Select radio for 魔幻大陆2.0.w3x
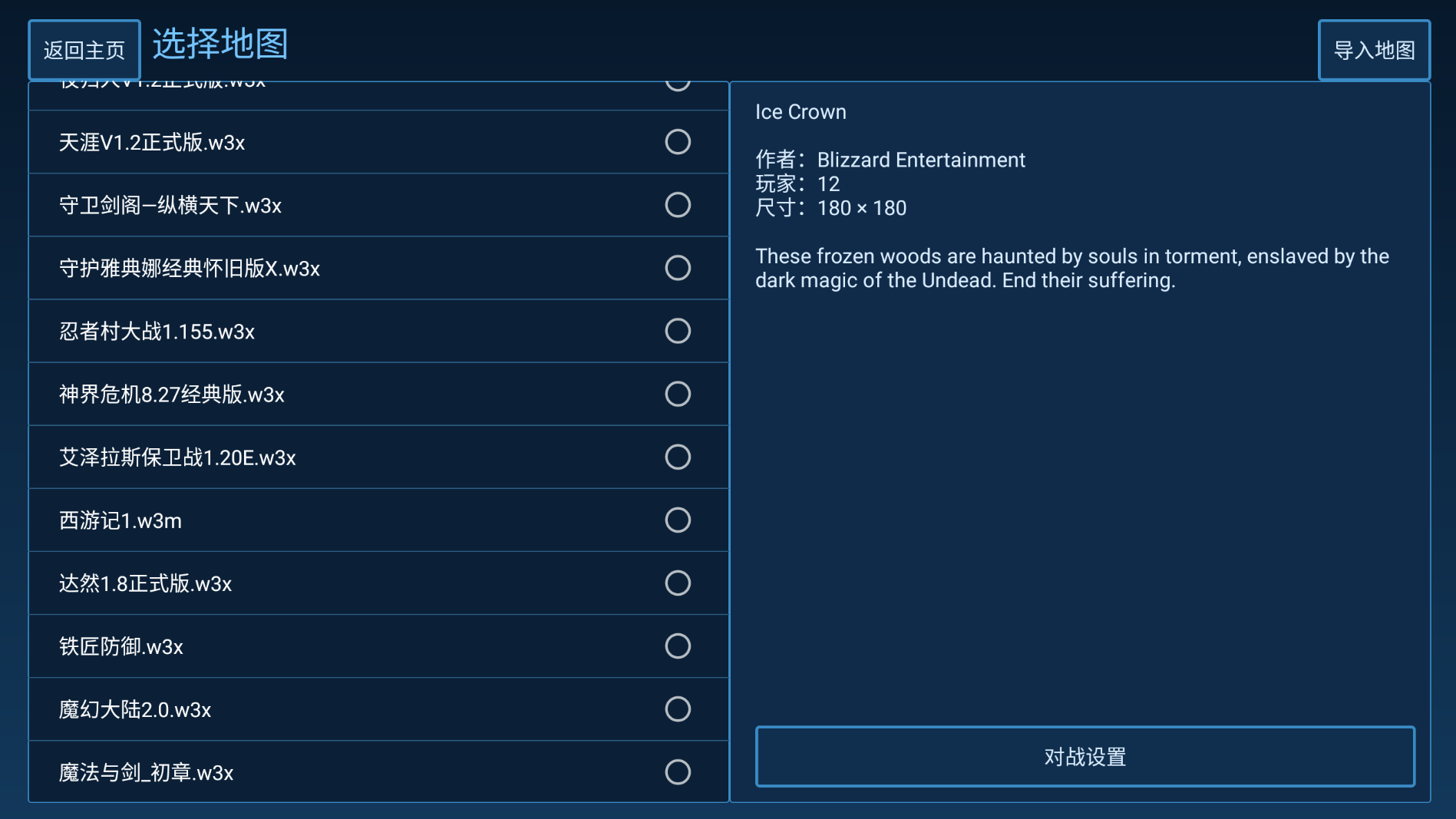 coord(678,708)
